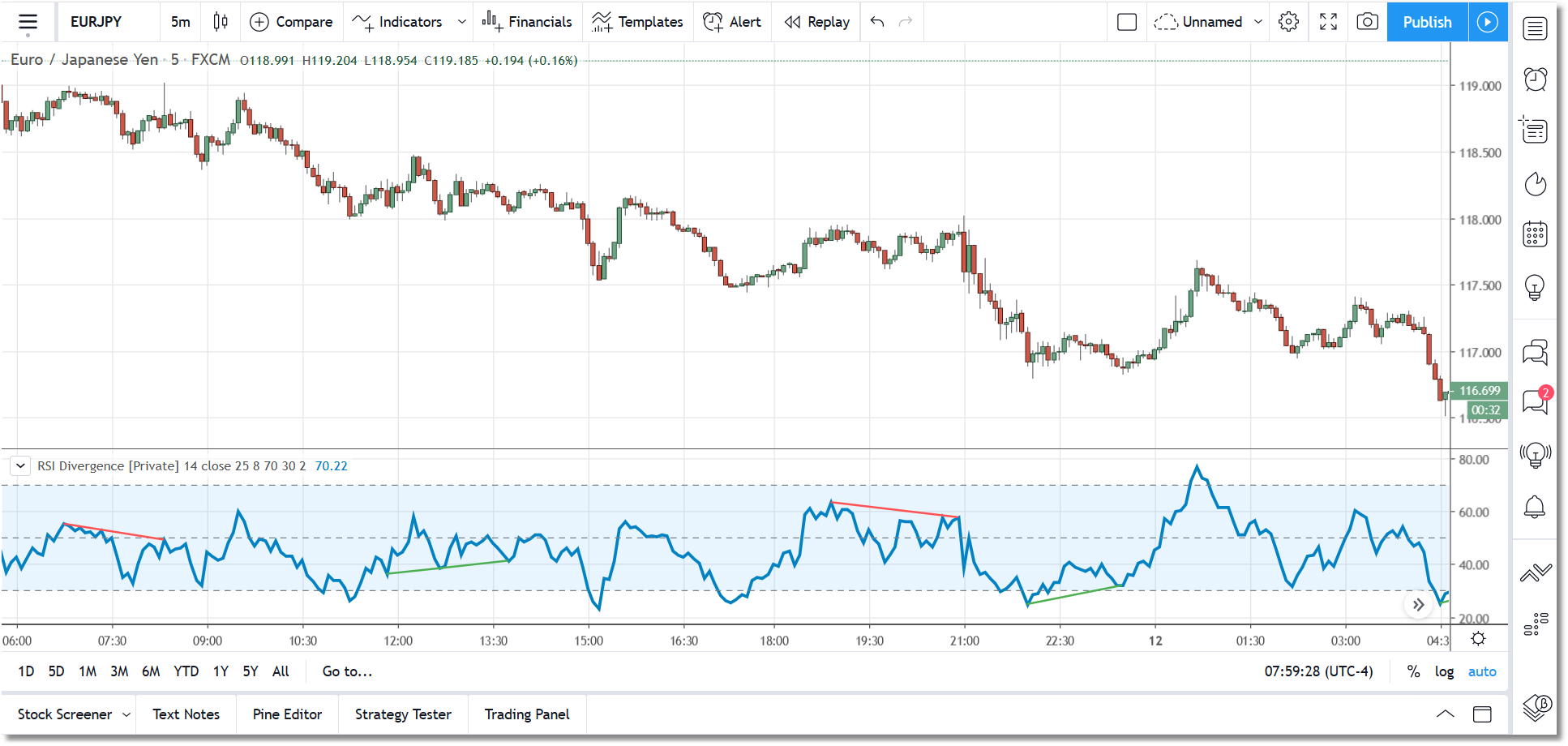Set date range to 3M
Screen dimensions: 1568x746
tap(119, 671)
